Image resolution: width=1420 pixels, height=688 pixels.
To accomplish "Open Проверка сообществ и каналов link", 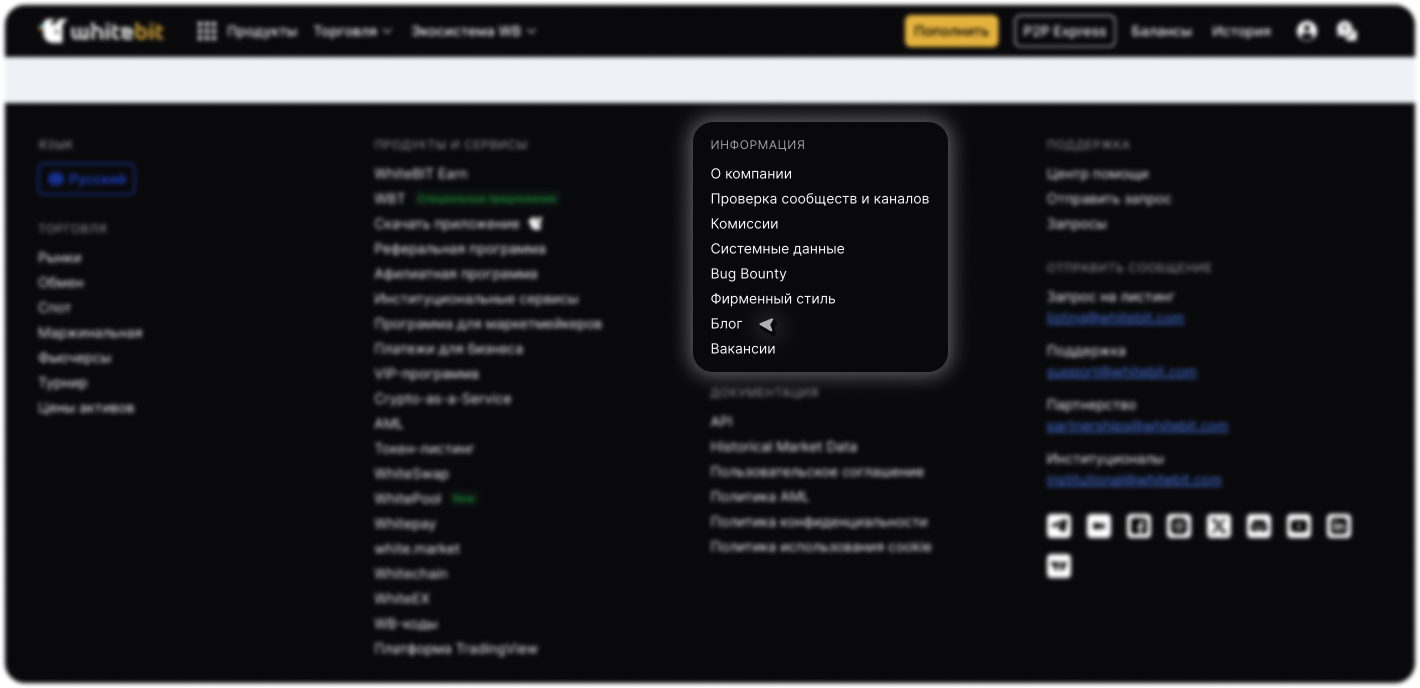I will pos(819,199).
